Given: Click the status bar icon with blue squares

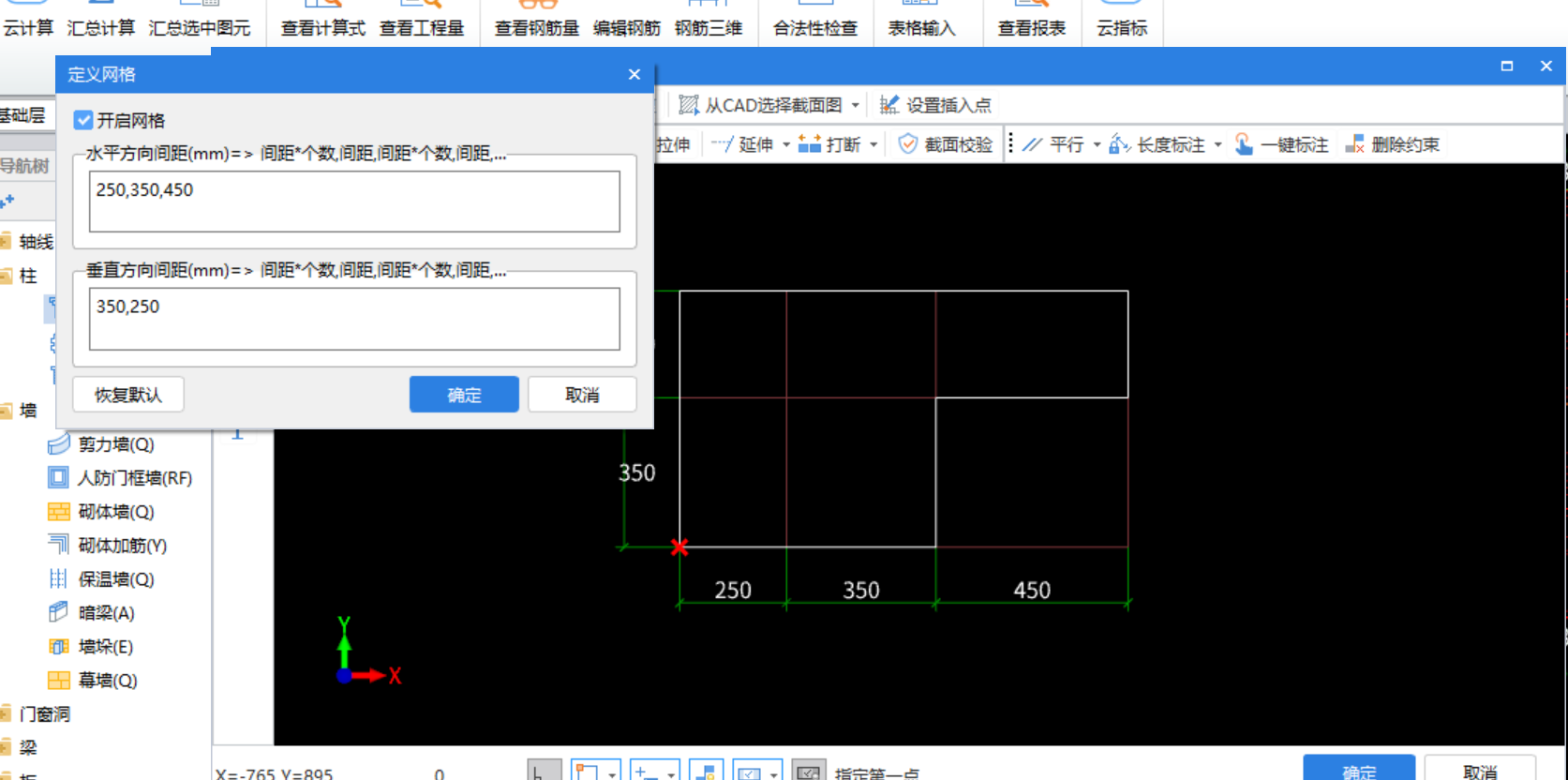Looking at the screenshot, I should pyautogui.click(x=707, y=771).
